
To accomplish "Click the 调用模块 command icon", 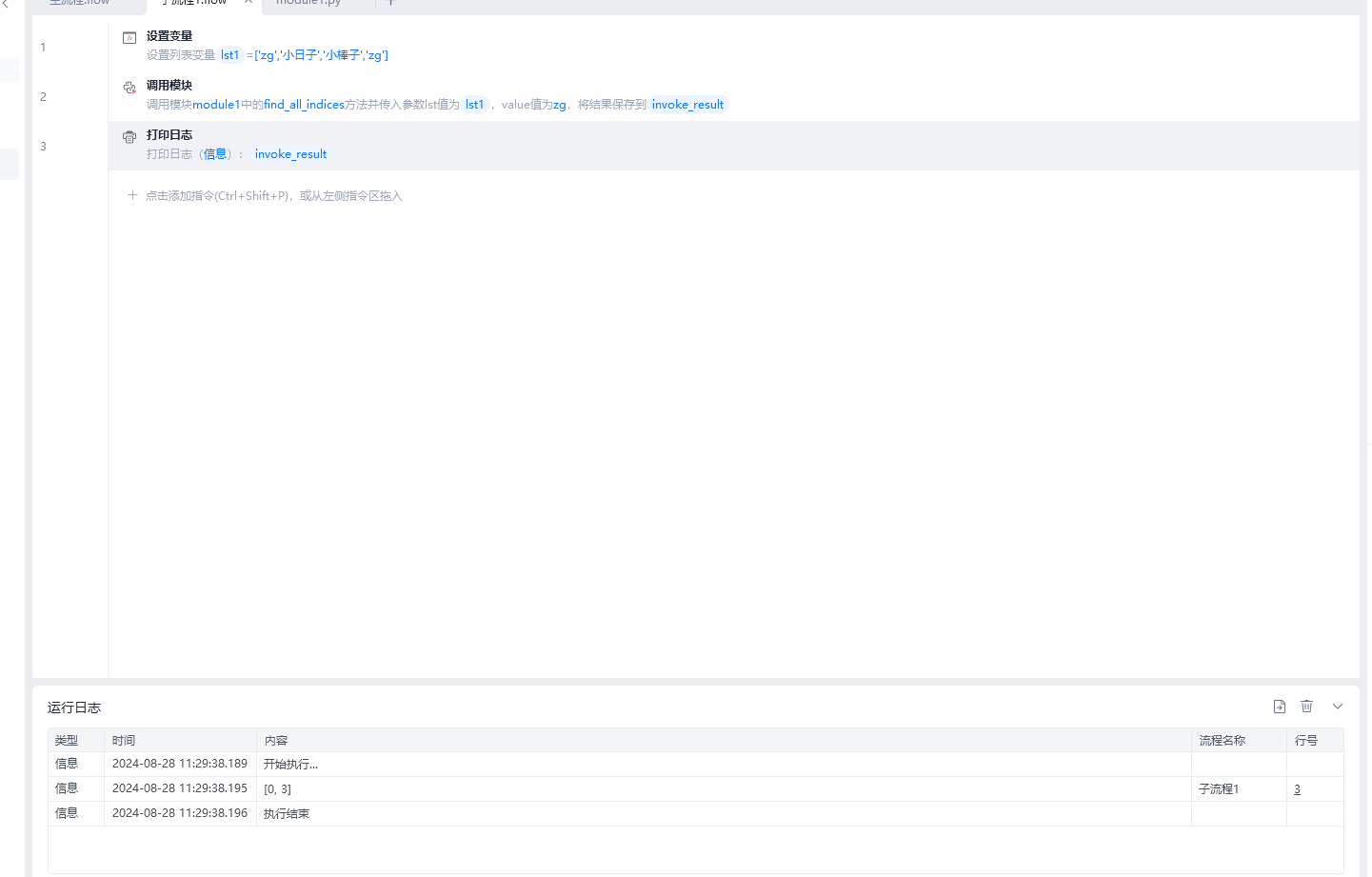I will [129, 88].
